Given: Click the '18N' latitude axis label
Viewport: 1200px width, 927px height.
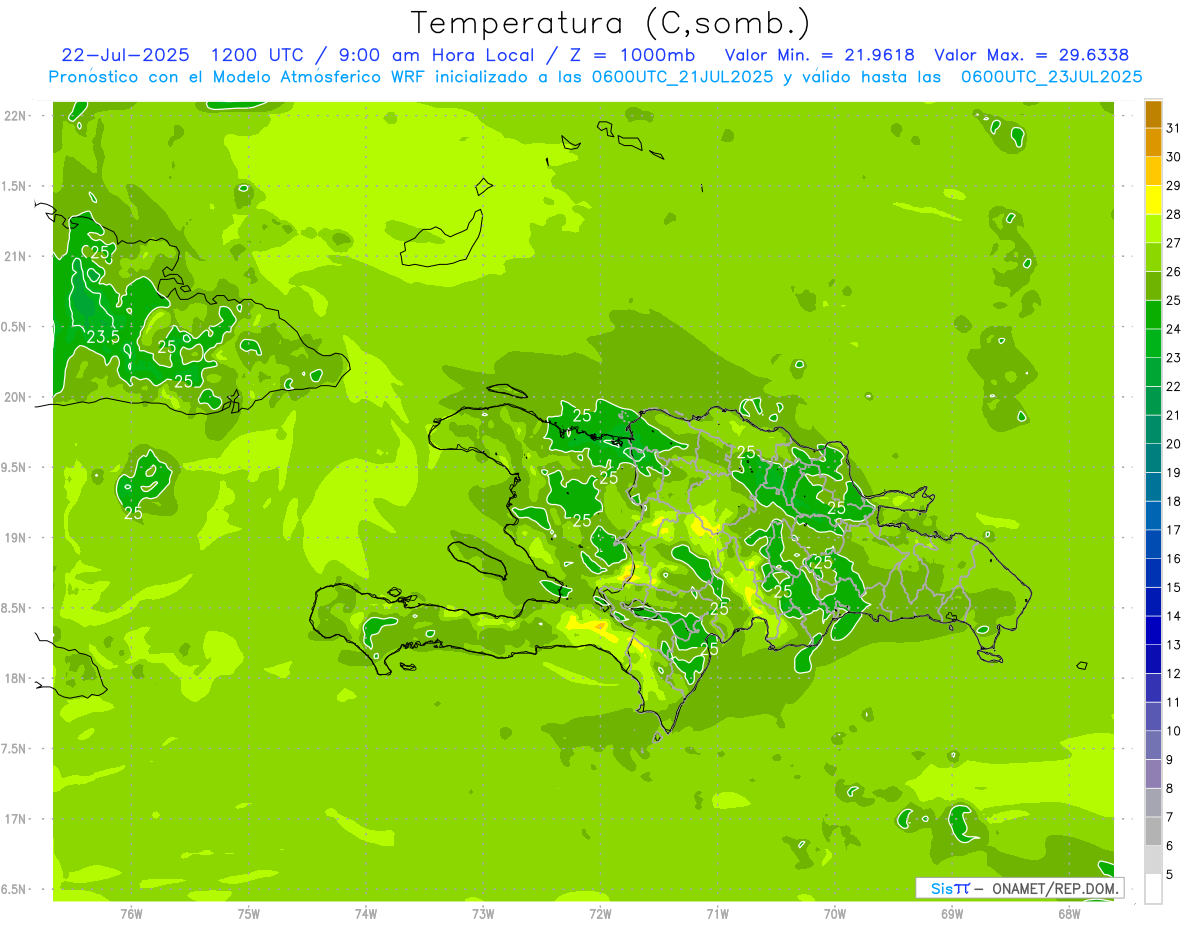Looking at the screenshot, I should (14, 678).
